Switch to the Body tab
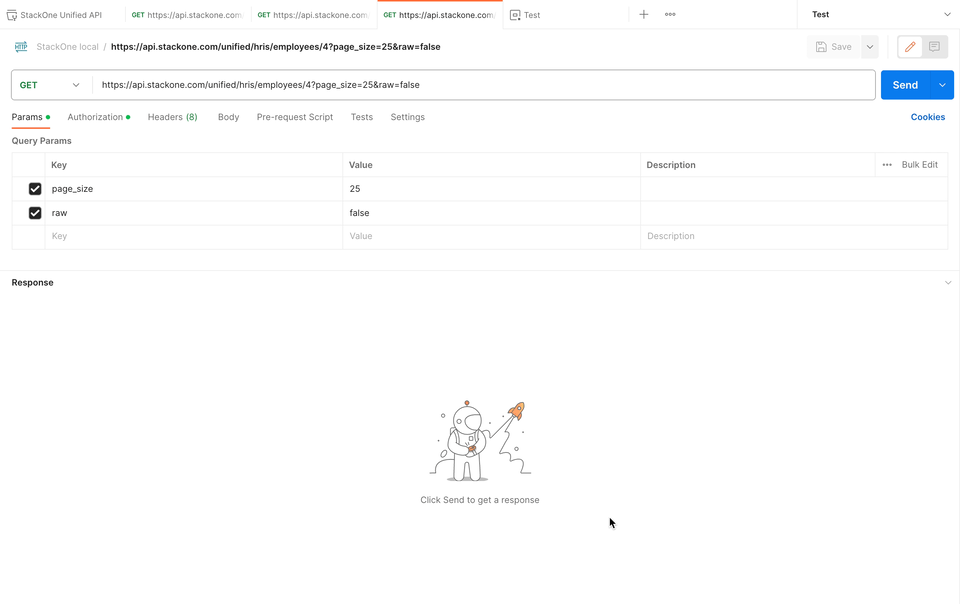The height and width of the screenshot is (604, 960). (228, 117)
